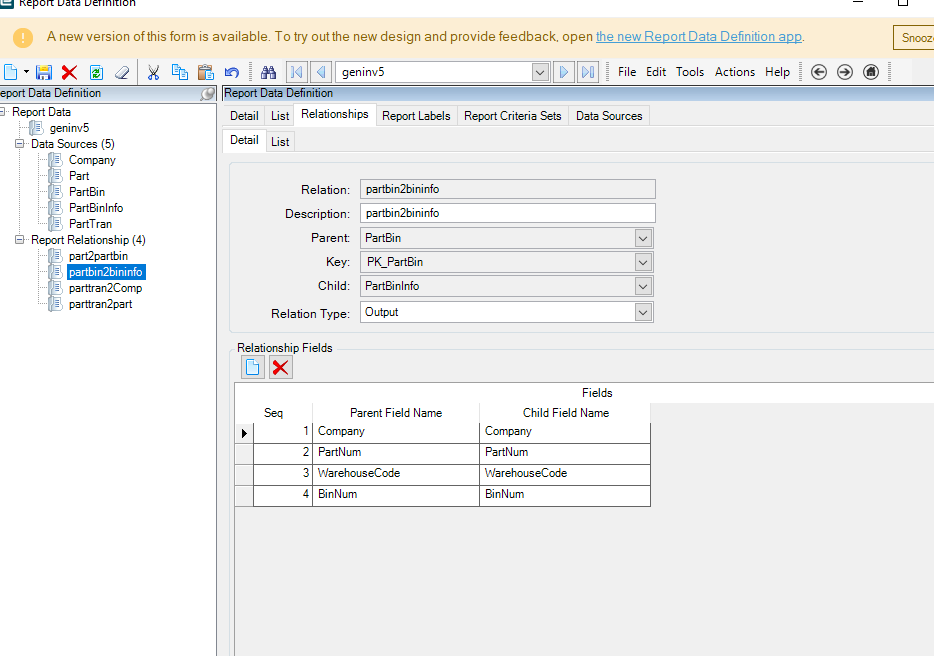Click the Cut scissors icon
This screenshot has width=934, height=656.
[153, 72]
